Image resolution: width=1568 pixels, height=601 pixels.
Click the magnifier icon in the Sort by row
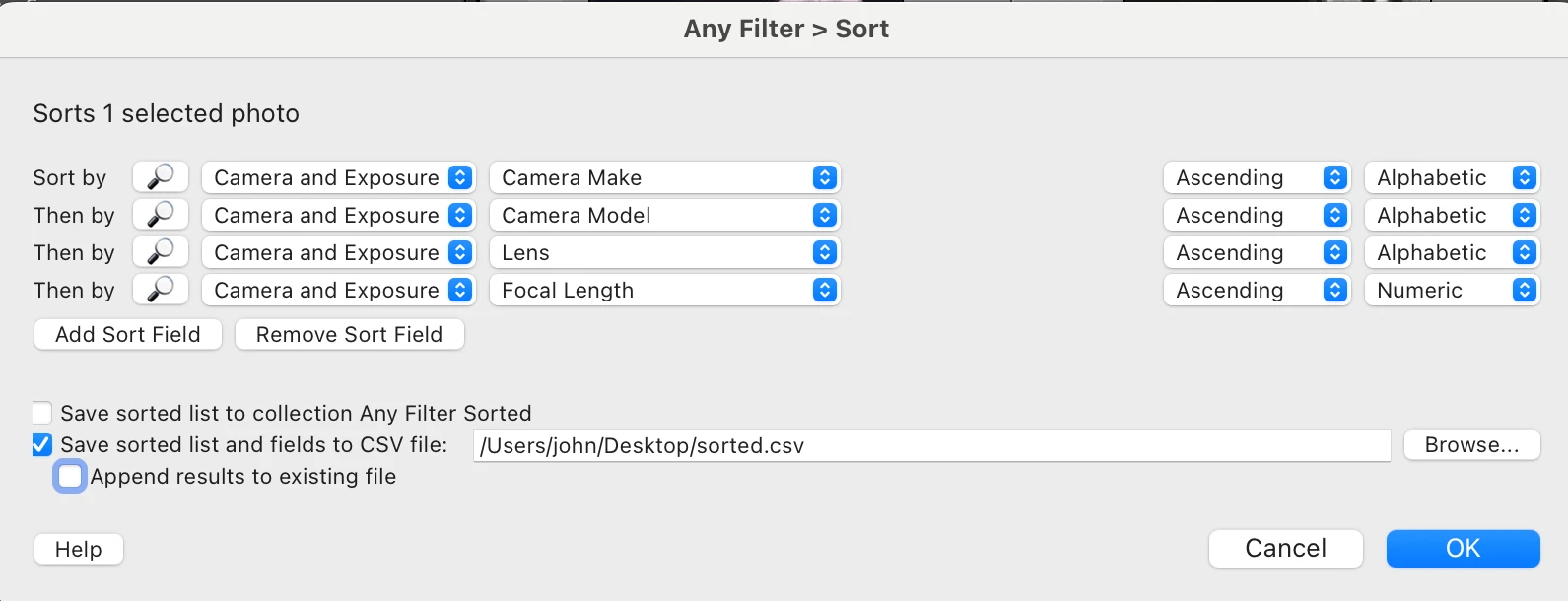click(x=161, y=177)
